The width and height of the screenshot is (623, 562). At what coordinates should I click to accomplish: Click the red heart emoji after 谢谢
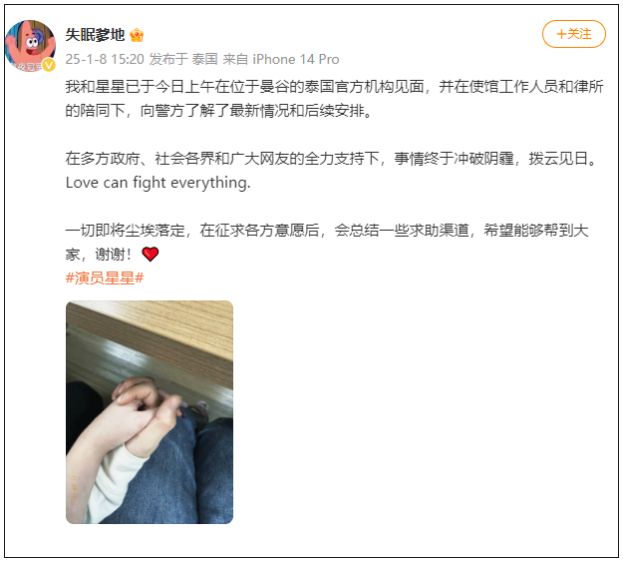click(150, 254)
